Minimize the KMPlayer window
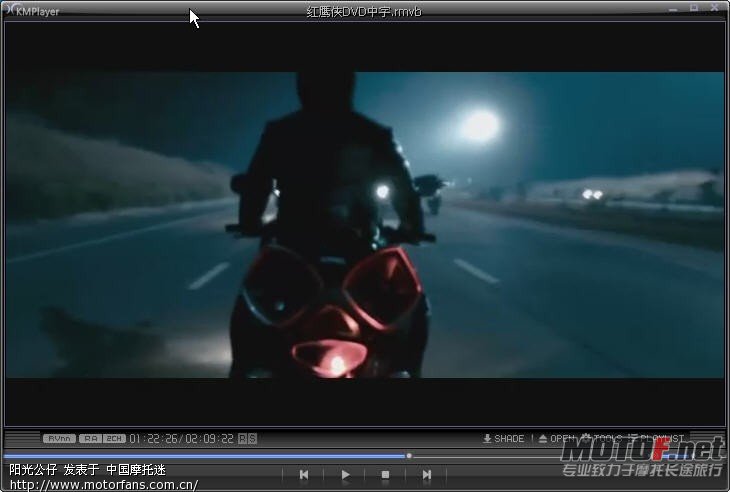The image size is (730, 492). 674,8
